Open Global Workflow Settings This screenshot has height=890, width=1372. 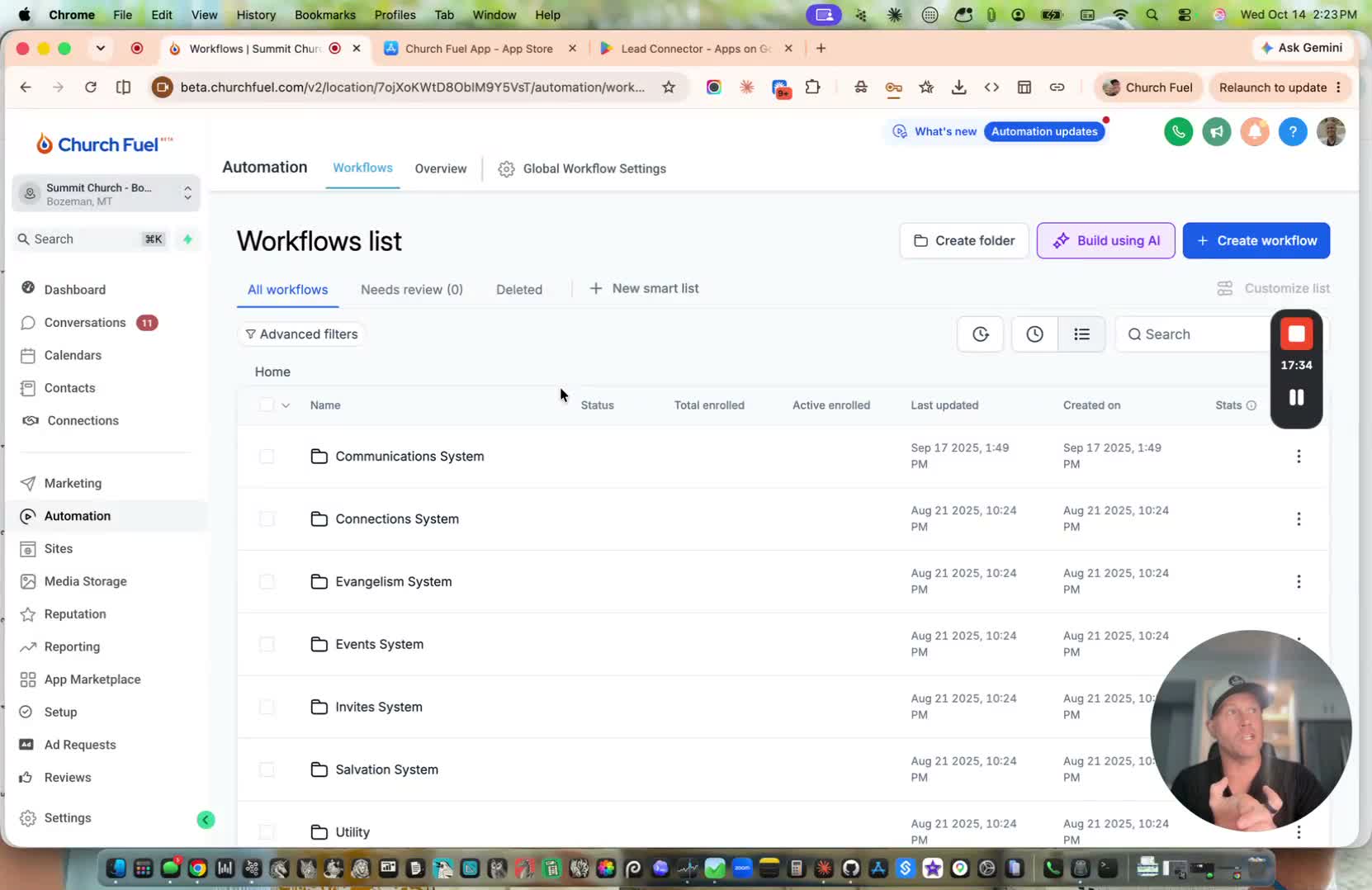(x=583, y=168)
